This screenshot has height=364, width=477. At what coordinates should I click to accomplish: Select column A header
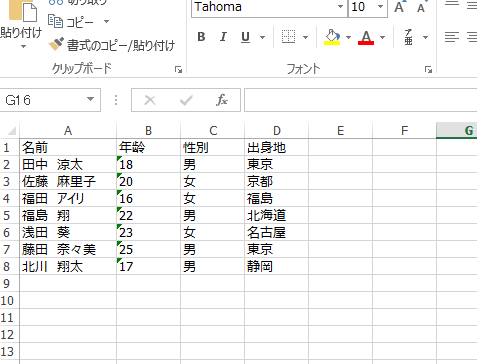(x=68, y=131)
